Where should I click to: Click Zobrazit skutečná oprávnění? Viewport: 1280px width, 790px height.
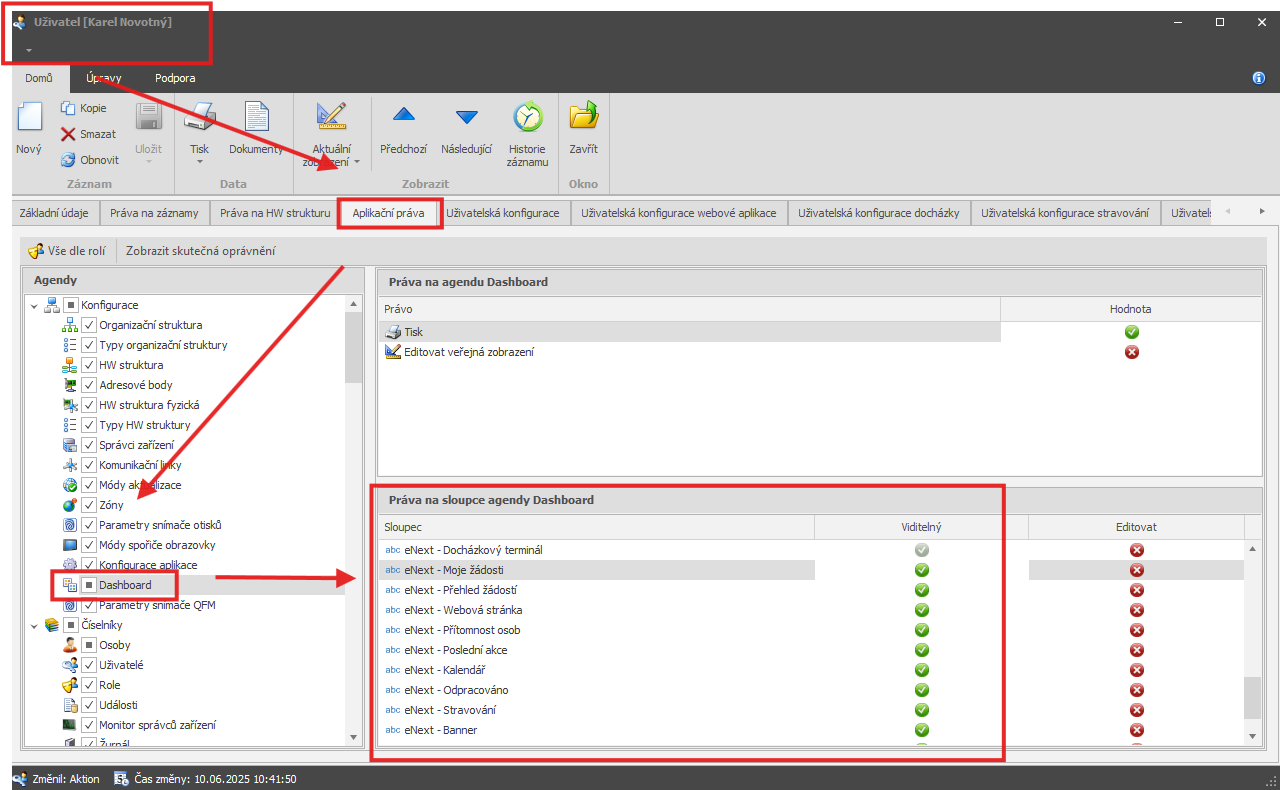(200, 251)
